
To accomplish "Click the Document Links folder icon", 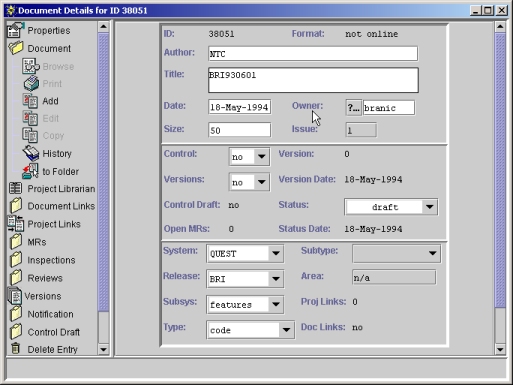I will pos(16,206).
